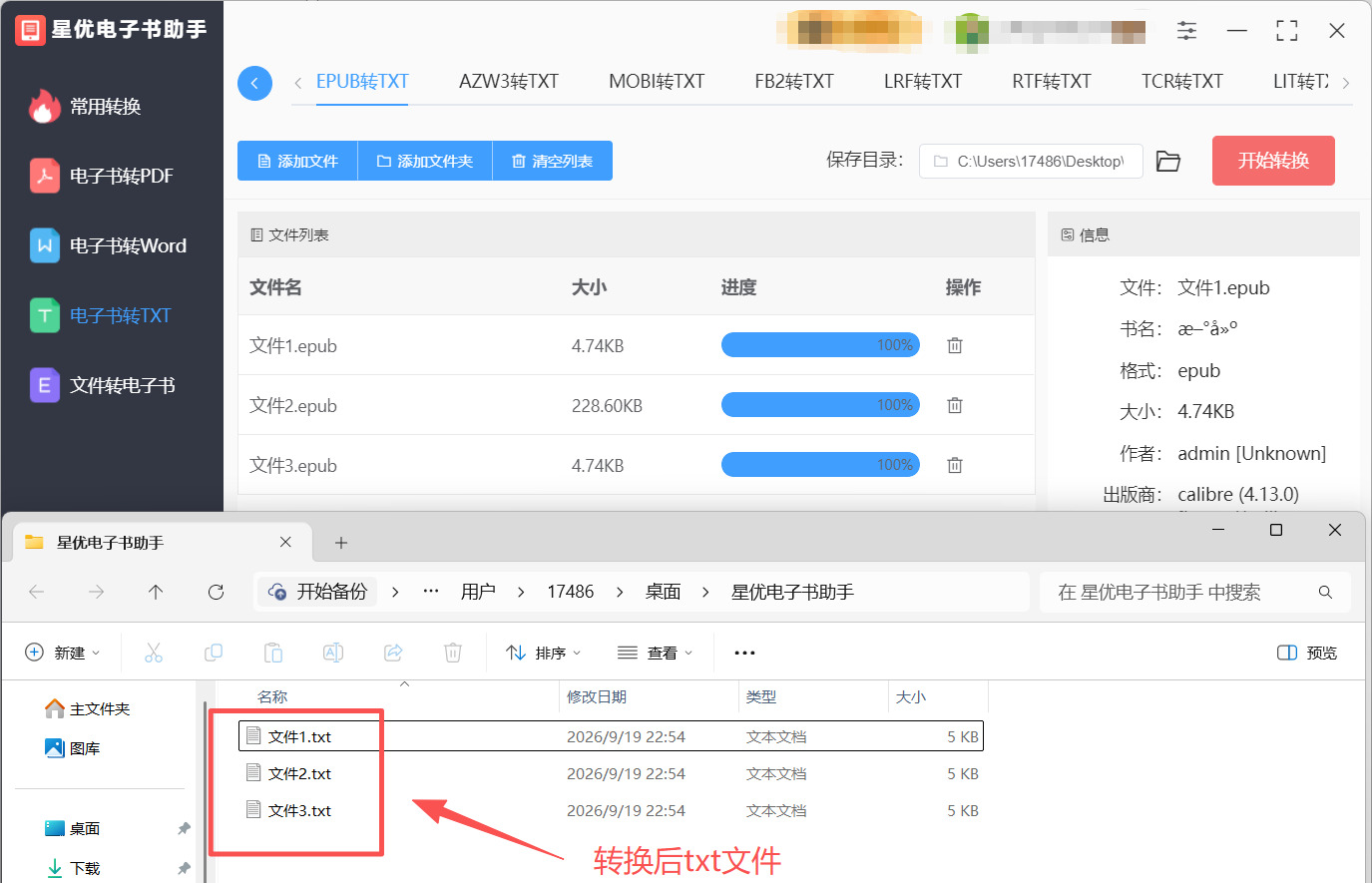Switch to the FB2转TXT tab

[794, 82]
